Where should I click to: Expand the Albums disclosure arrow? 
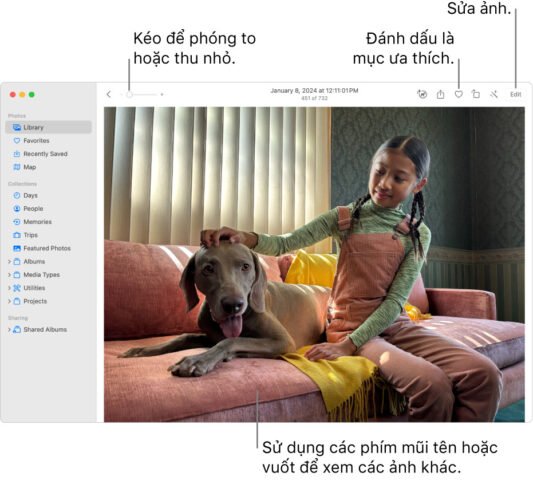(9, 261)
